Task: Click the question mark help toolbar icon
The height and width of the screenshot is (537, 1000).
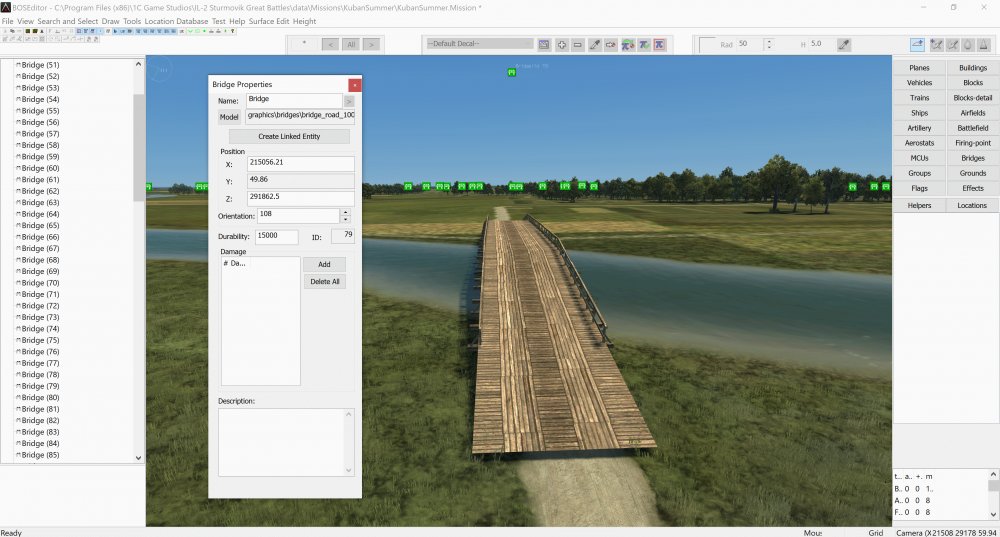Action: tap(233, 31)
